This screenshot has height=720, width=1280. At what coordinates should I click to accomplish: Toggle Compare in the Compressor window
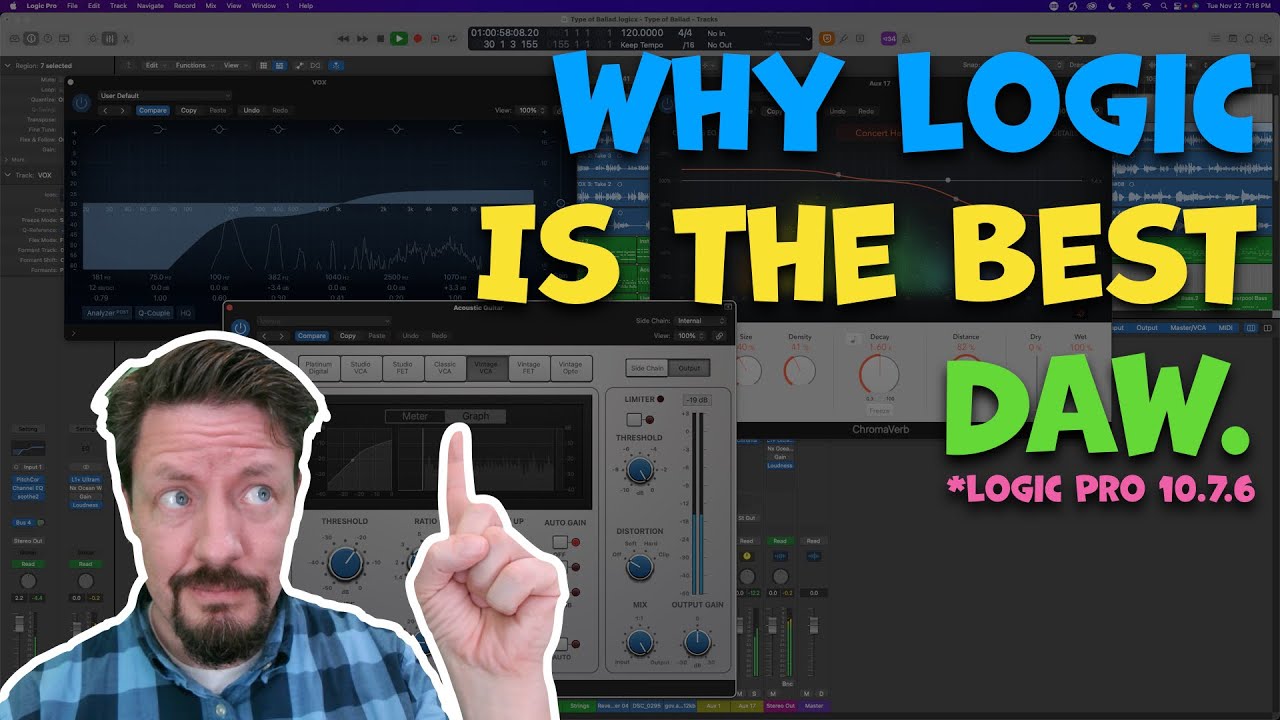(311, 336)
